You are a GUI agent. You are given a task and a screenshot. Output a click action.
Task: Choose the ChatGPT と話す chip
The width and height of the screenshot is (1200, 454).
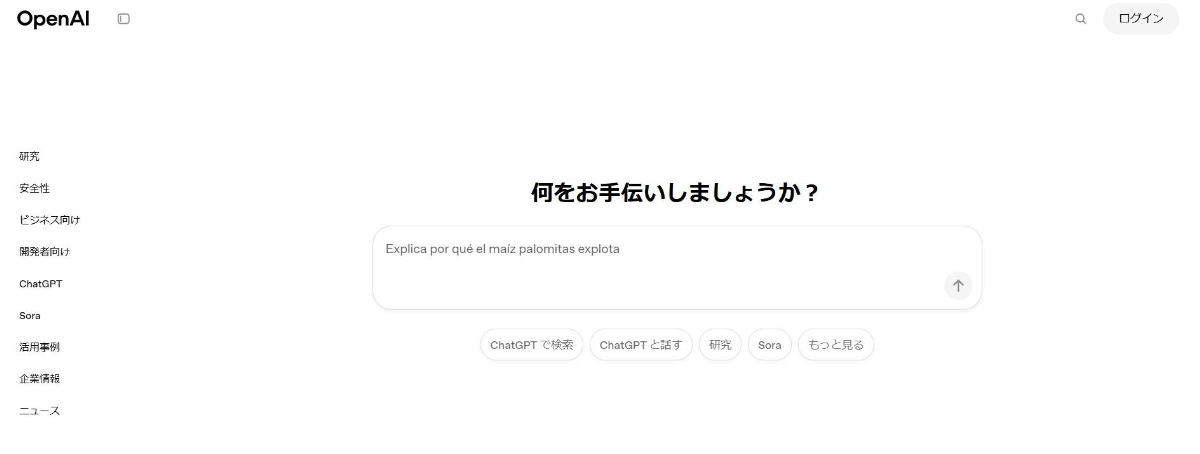click(640, 345)
